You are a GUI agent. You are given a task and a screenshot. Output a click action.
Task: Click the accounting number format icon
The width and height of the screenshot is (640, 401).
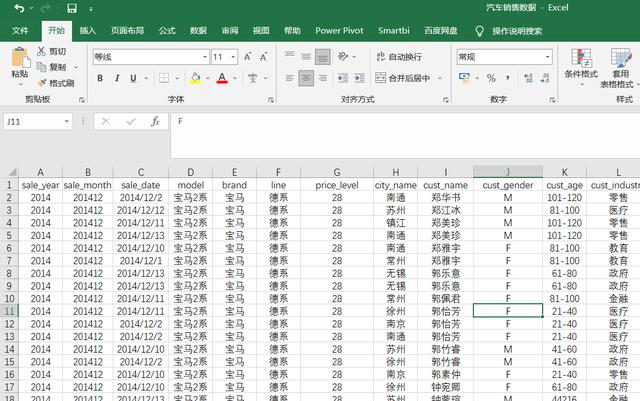click(x=464, y=78)
